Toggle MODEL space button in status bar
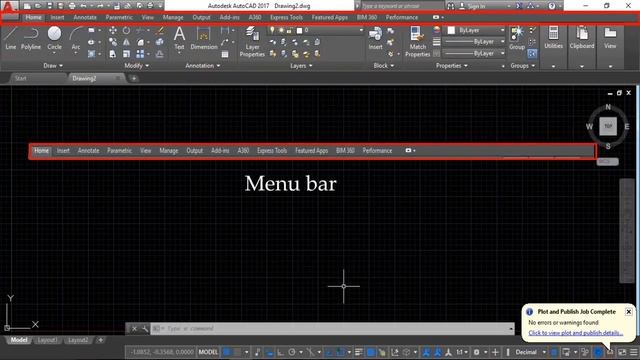The height and width of the screenshot is (360, 640). coord(208,352)
